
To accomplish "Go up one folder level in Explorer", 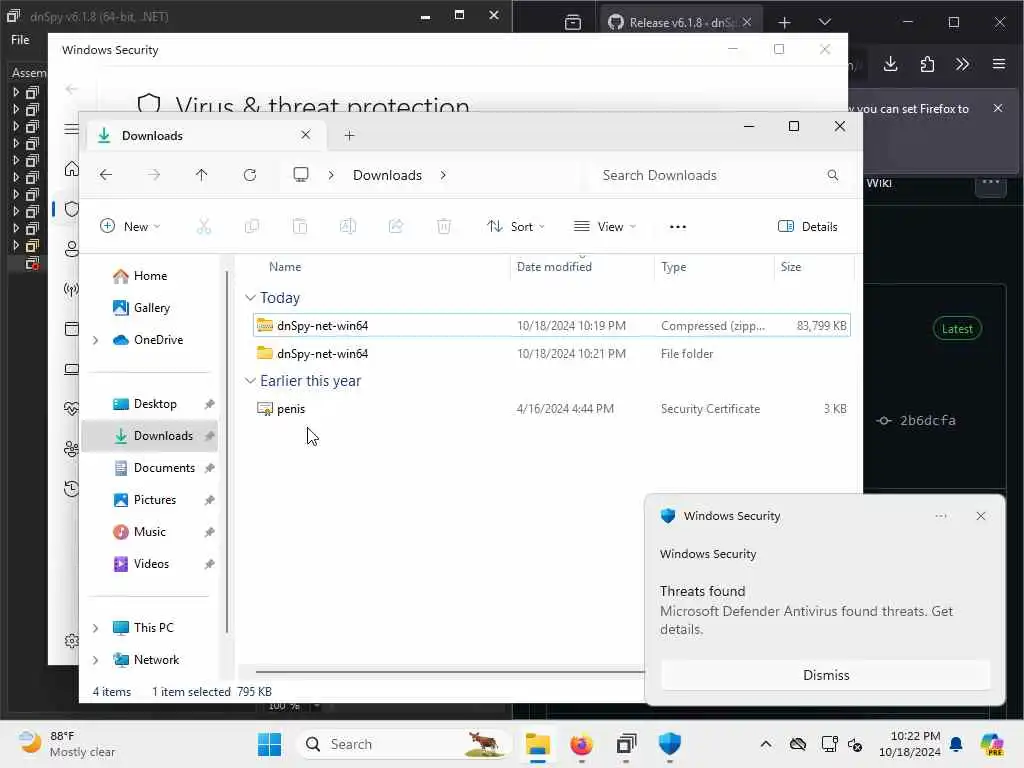I will tap(201, 175).
